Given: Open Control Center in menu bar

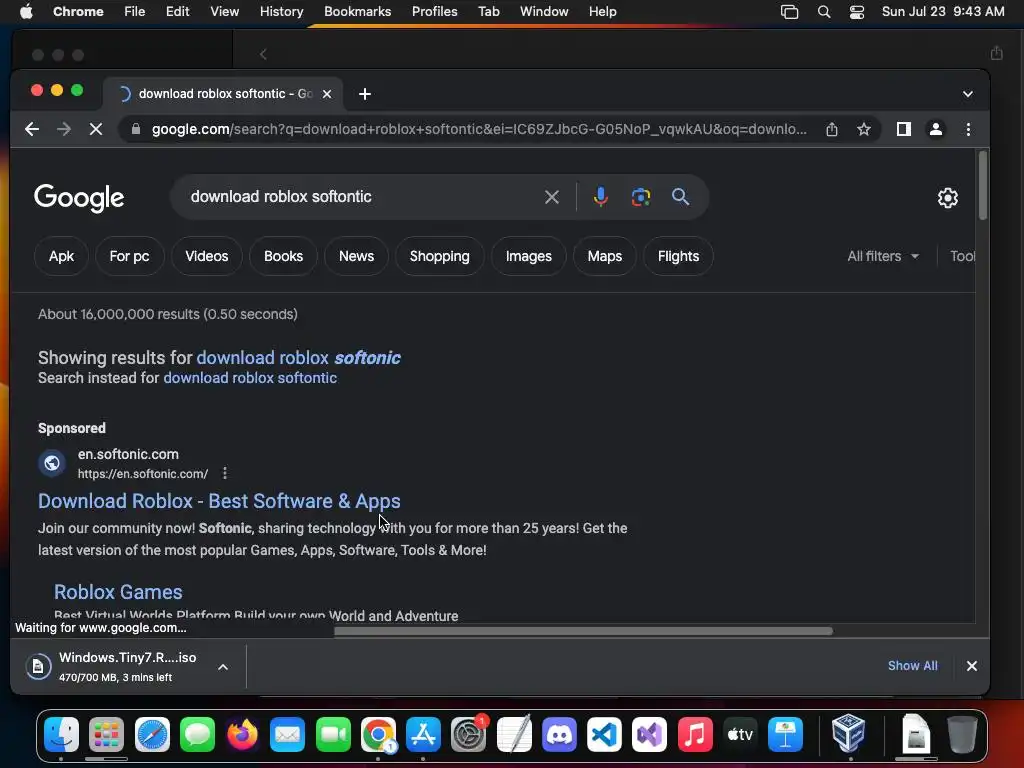Looking at the screenshot, I should click(x=857, y=12).
